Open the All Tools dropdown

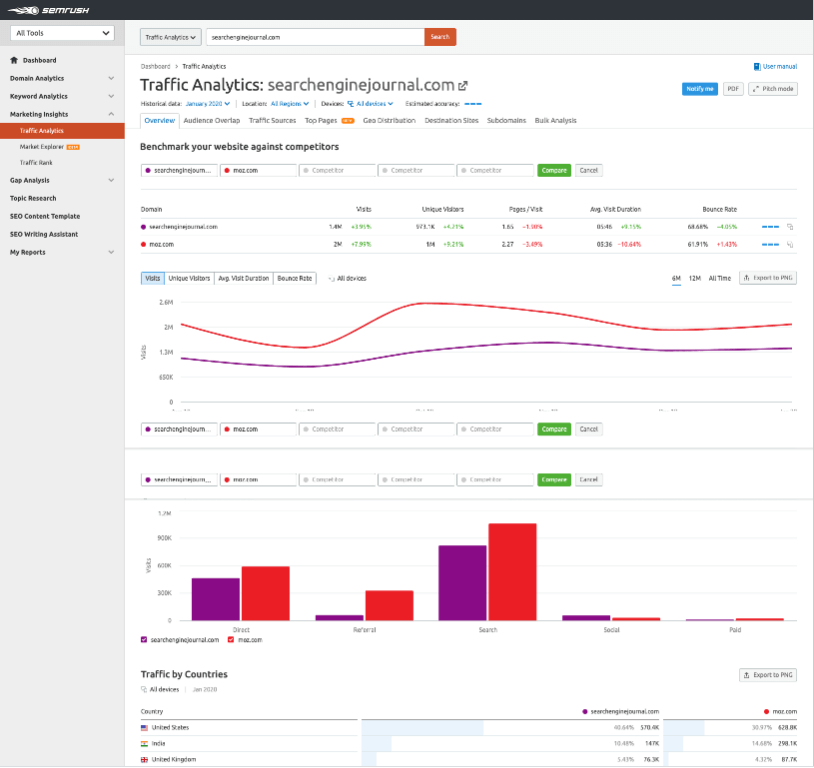pos(62,33)
